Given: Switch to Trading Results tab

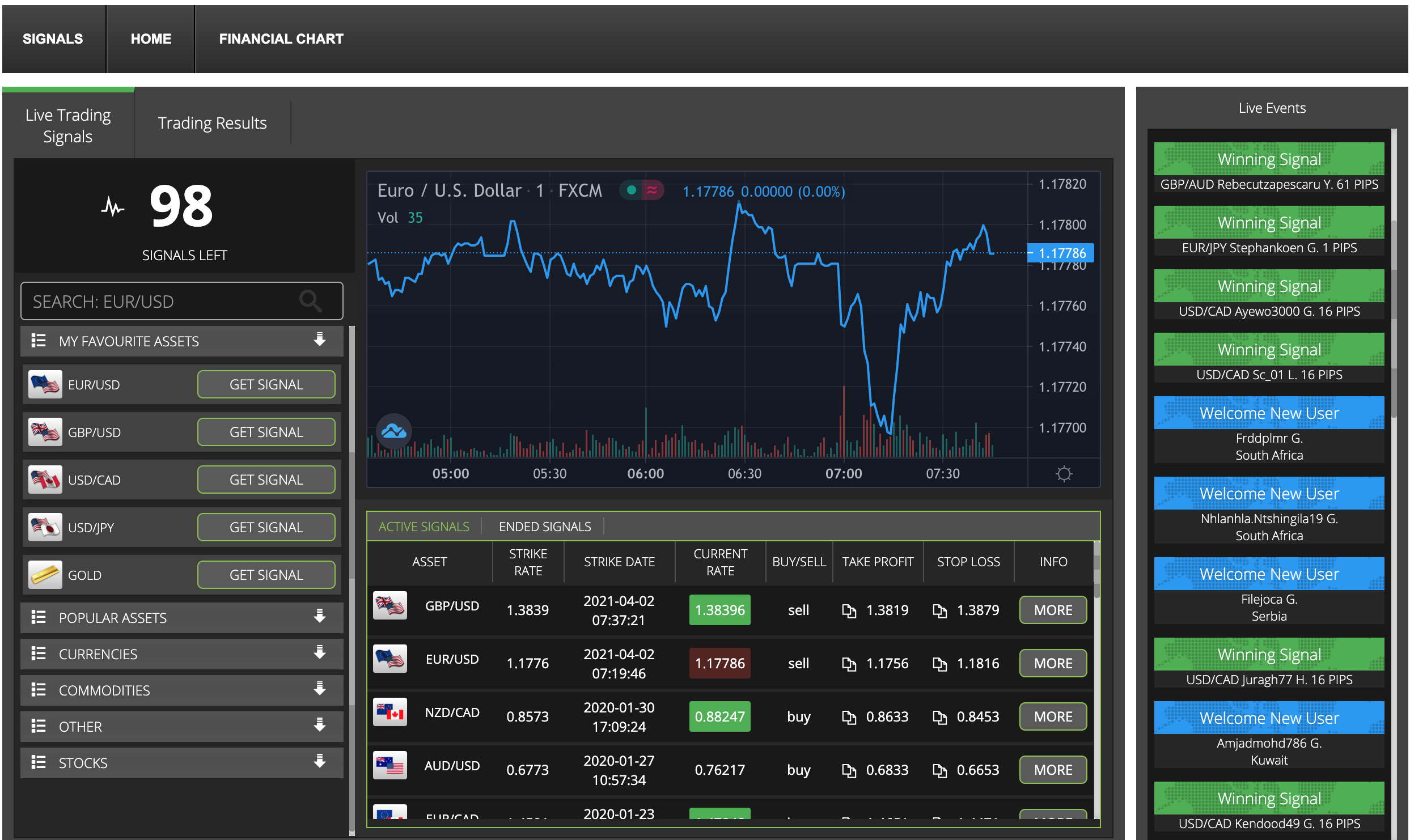Looking at the screenshot, I should (x=213, y=122).
